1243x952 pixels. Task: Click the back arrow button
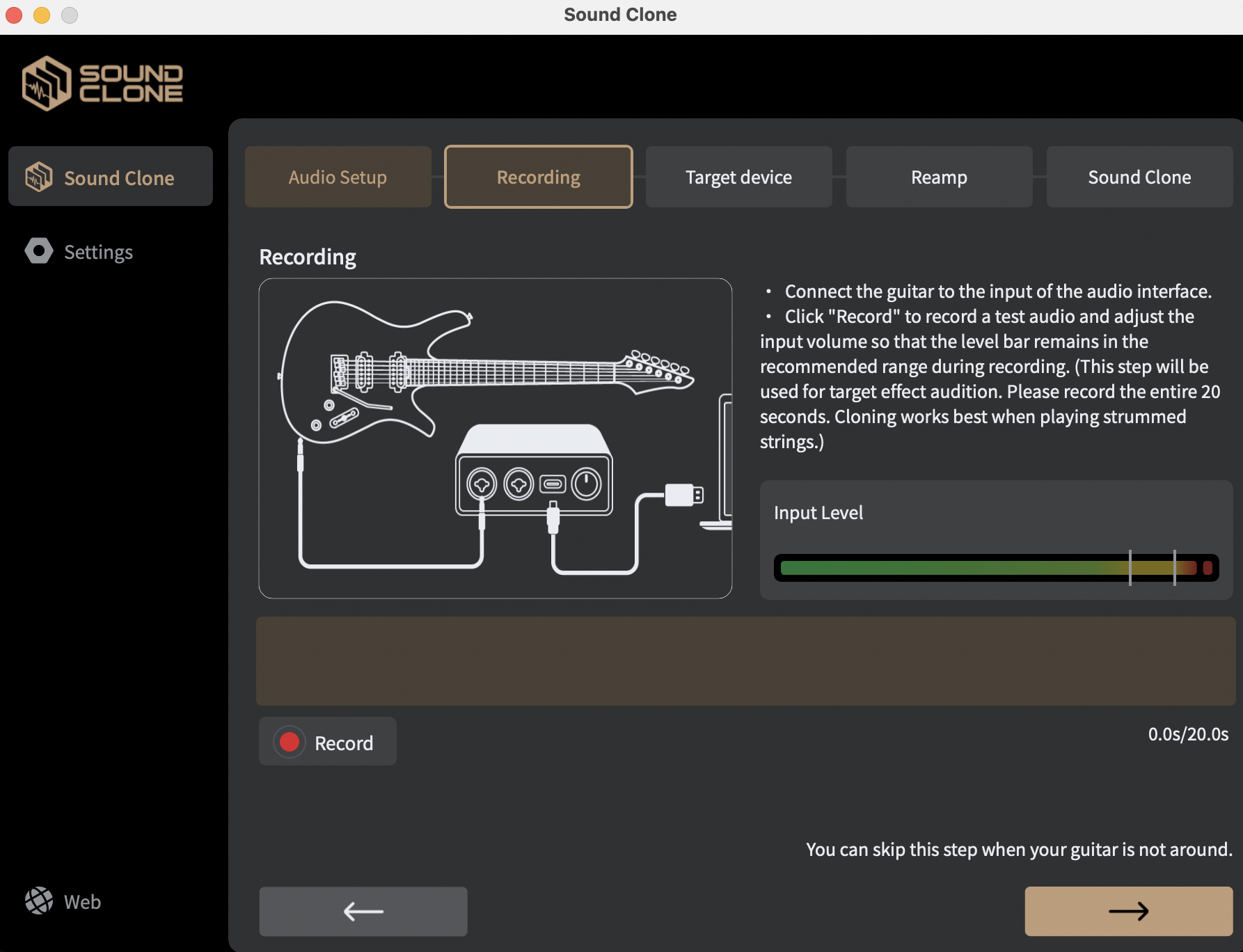point(363,911)
